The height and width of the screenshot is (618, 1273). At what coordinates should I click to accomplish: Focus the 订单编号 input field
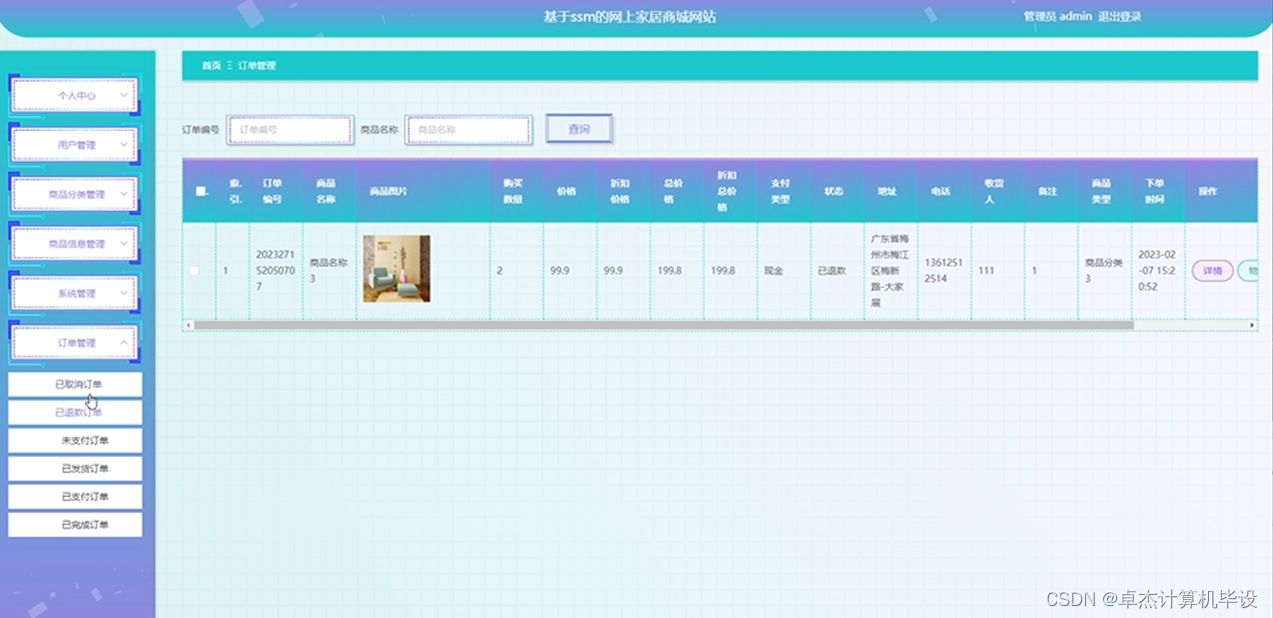290,130
